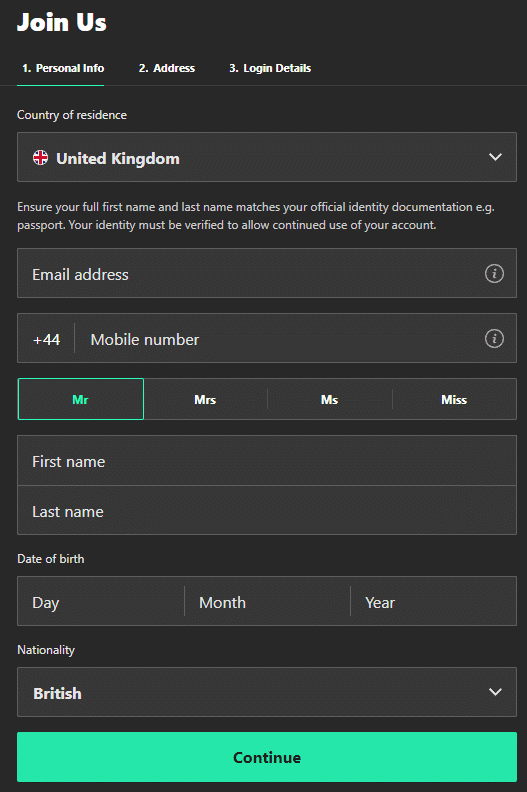Go to the 3. Login Details tab
This screenshot has height=792, width=527.
[270, 68]
